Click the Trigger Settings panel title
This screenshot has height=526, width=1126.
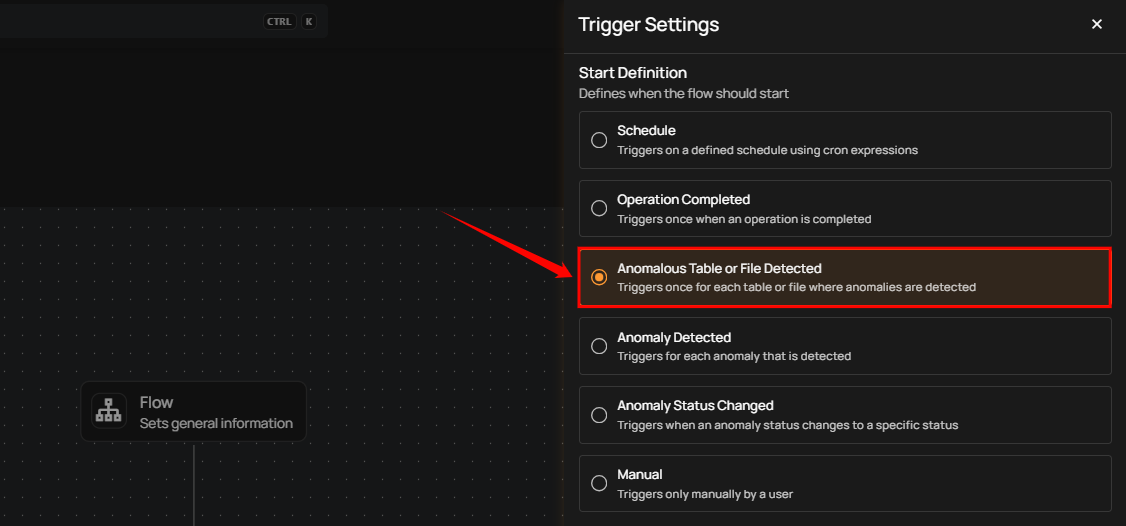[x=648, y=25]
